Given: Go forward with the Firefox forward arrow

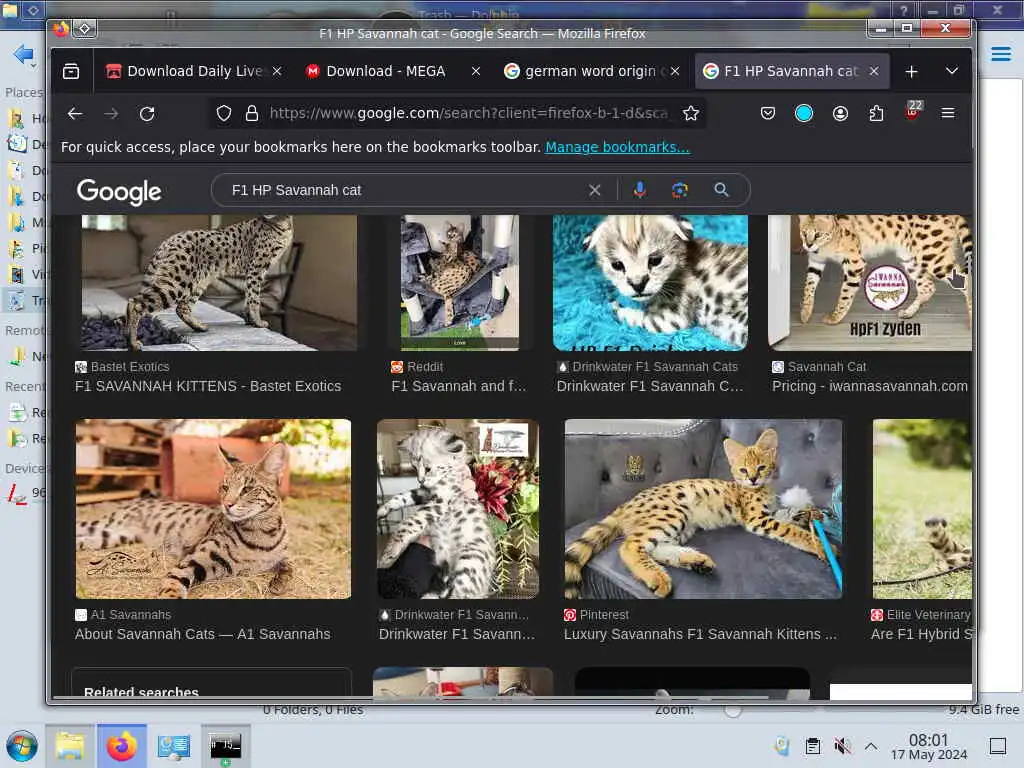Looking at the screenshot, I should [x=111, y=114].
